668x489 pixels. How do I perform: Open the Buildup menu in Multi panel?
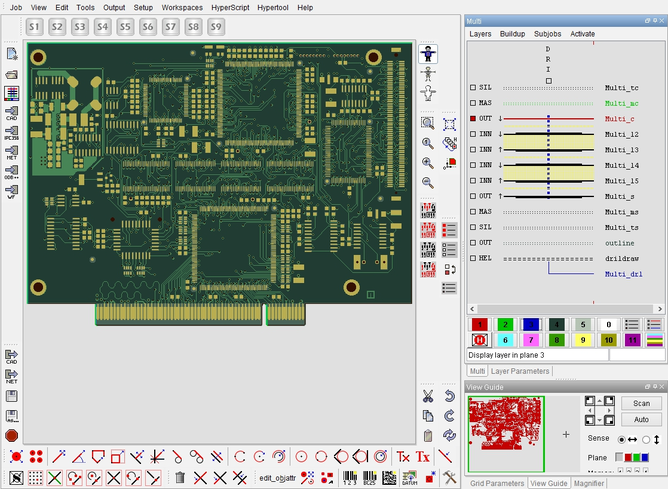tap(512, 34)
